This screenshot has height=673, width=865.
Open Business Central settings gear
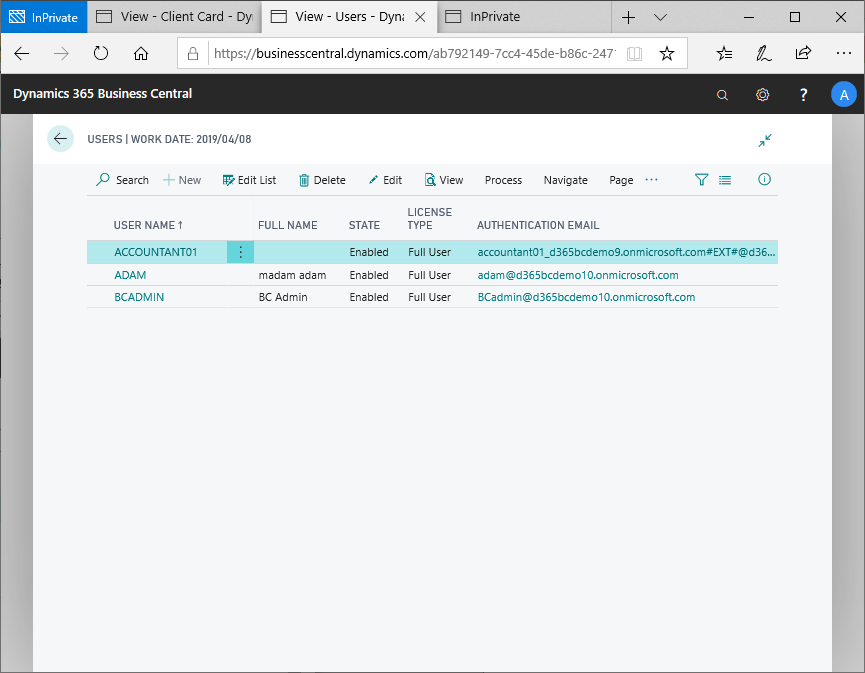tap(762, 94)
